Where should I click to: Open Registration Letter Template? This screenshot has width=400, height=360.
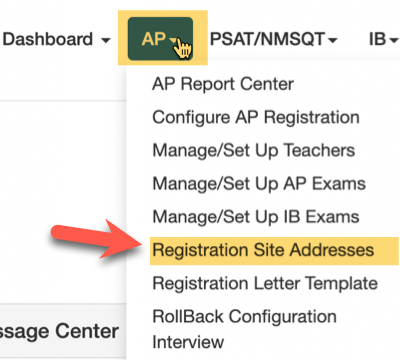(x=265, y=284)
